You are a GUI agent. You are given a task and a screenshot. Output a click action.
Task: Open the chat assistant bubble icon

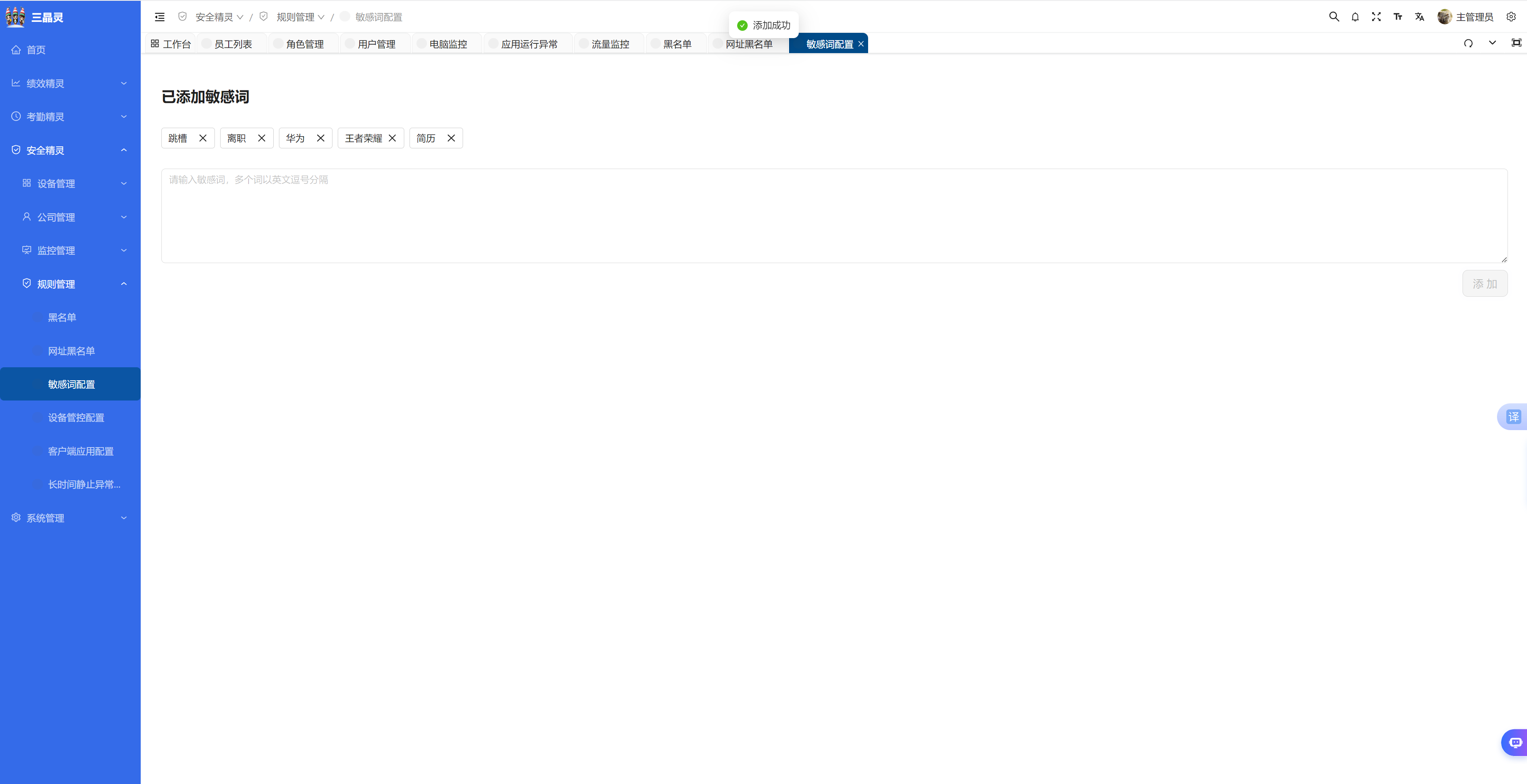(1515, 743)
